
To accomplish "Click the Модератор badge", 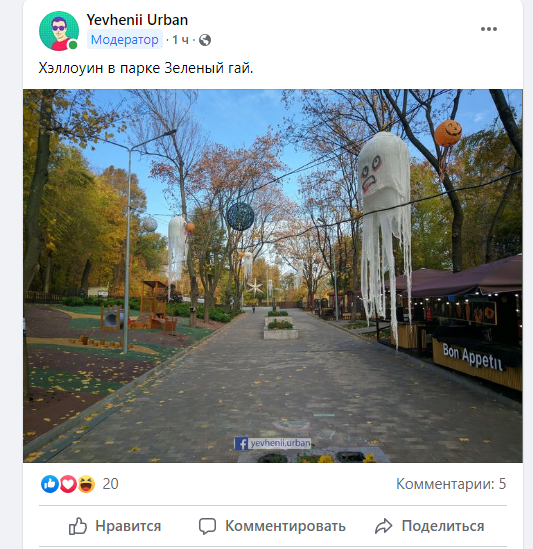I will [125, 40].
